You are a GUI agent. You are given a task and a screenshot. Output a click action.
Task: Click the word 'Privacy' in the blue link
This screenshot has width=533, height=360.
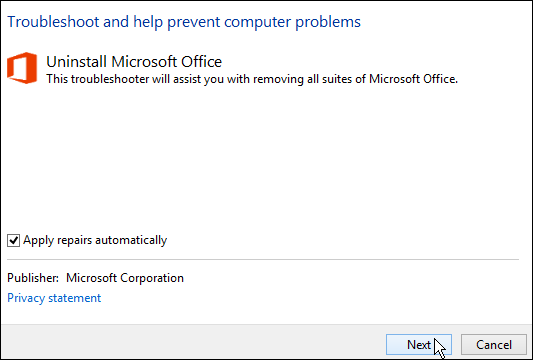point(26,298)
